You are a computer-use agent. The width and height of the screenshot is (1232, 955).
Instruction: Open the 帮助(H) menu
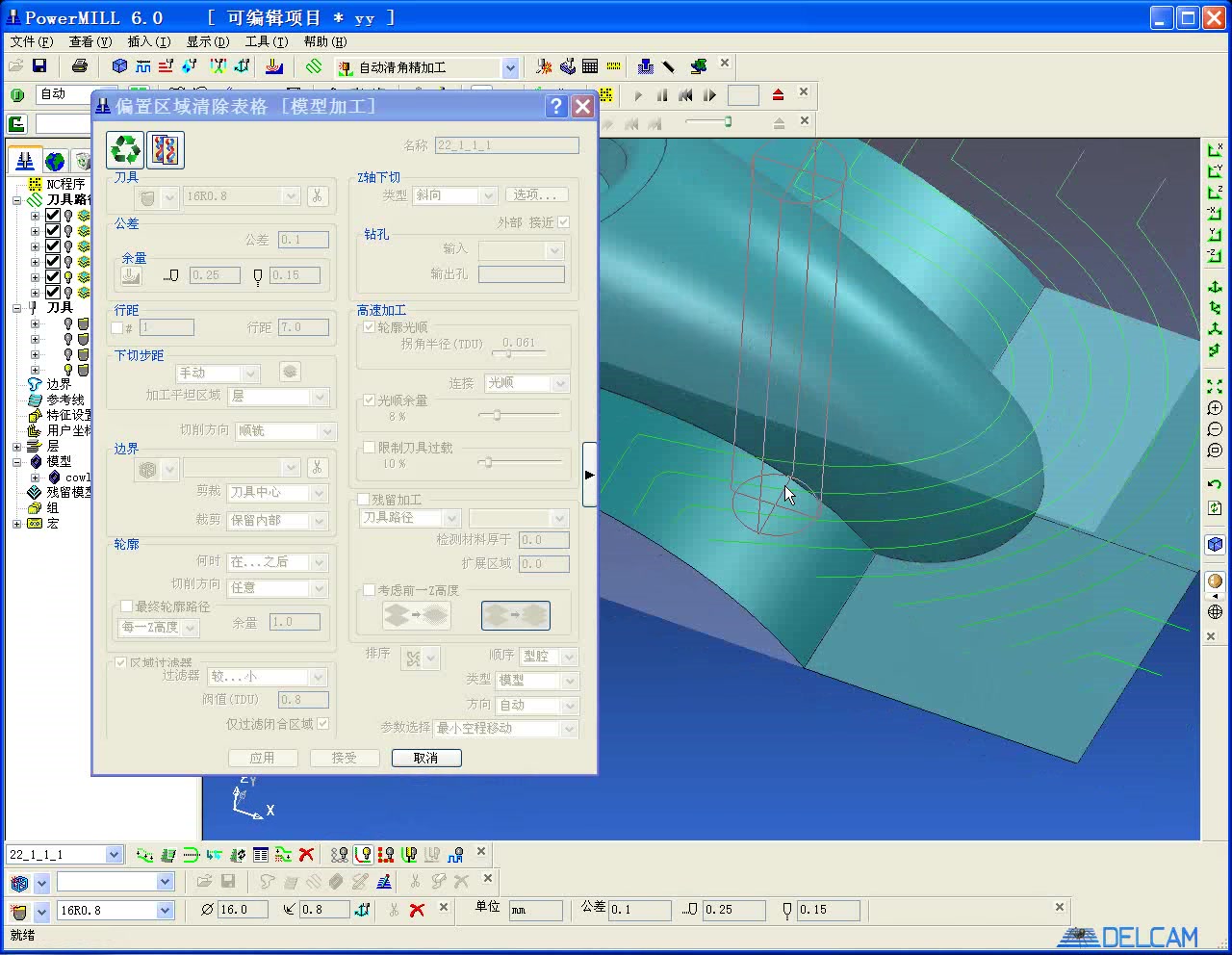(x=325, y=41)
